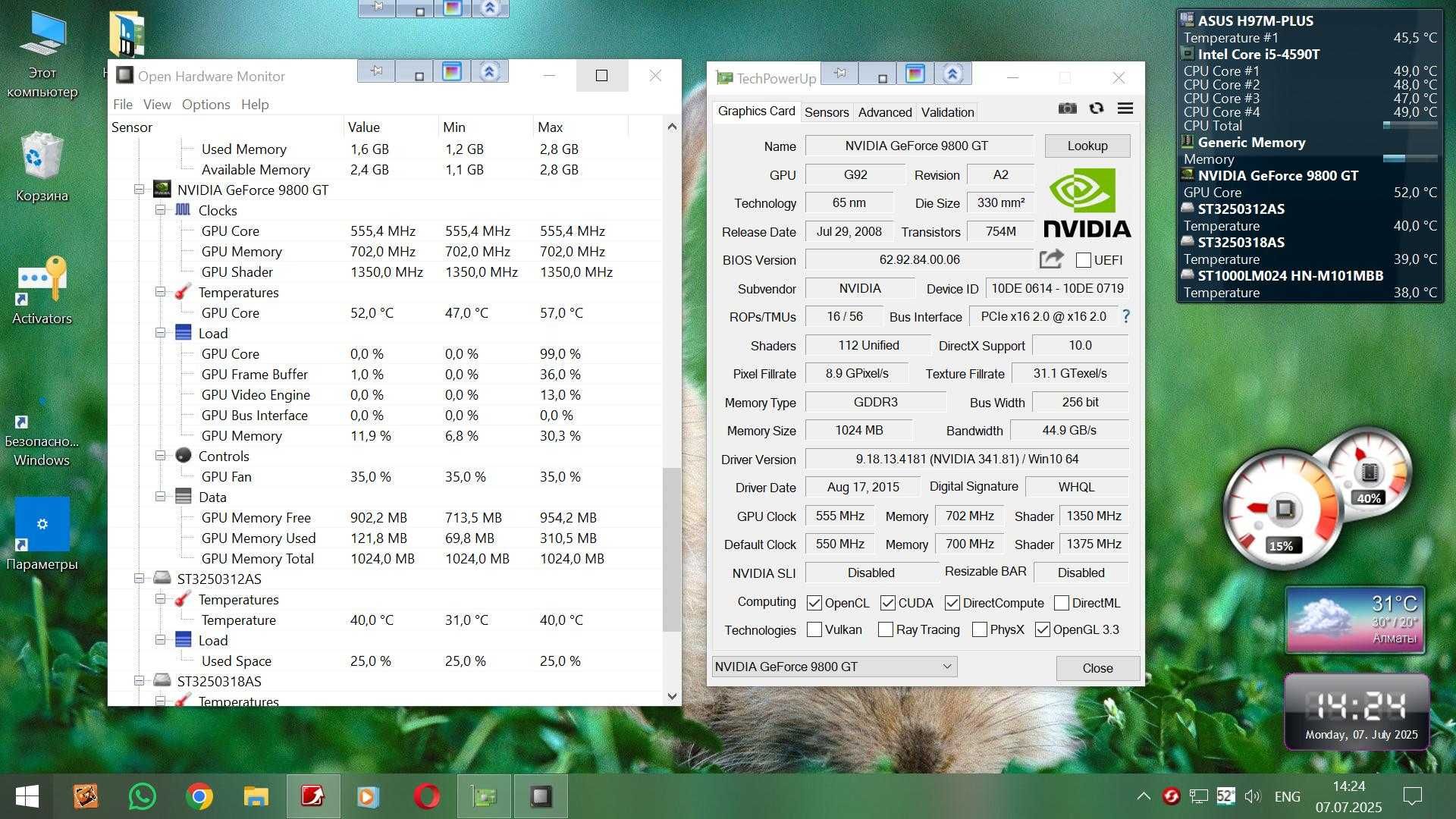Click the rainbow window icon in TechPowerUp title bar

(915, 74)
